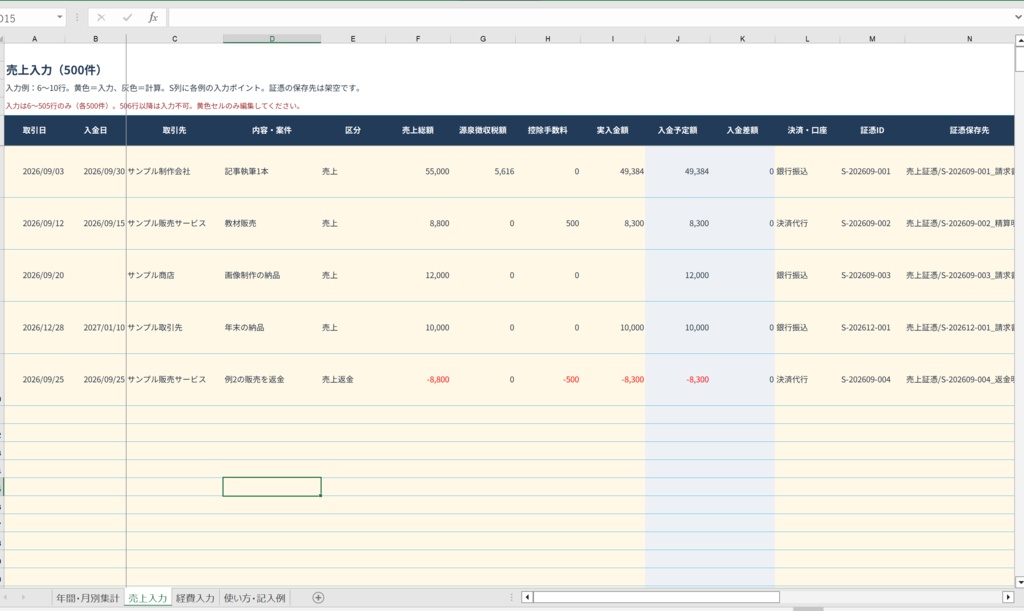Click the 証憑ID header cell
Viewport: 1024px width, 611px height.
click(x=872, y=131)
